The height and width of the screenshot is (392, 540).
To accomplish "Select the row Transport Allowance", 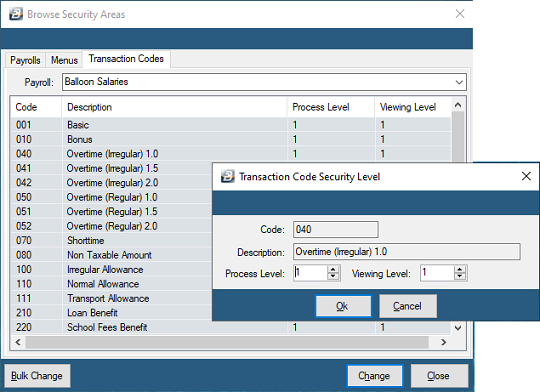I will pyautogui.click(x=111, y=298).
